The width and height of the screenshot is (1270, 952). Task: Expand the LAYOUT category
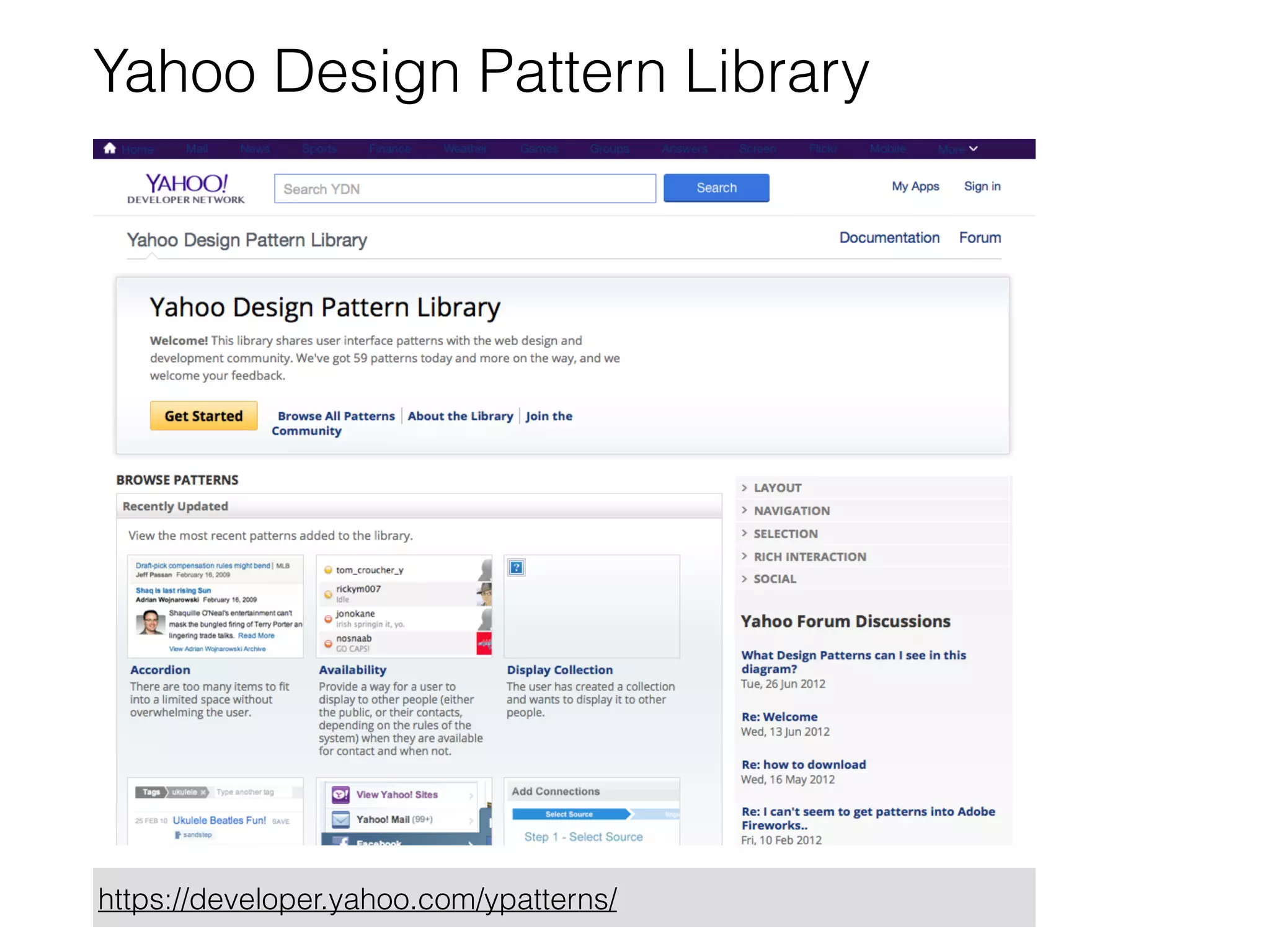[874, 488]
